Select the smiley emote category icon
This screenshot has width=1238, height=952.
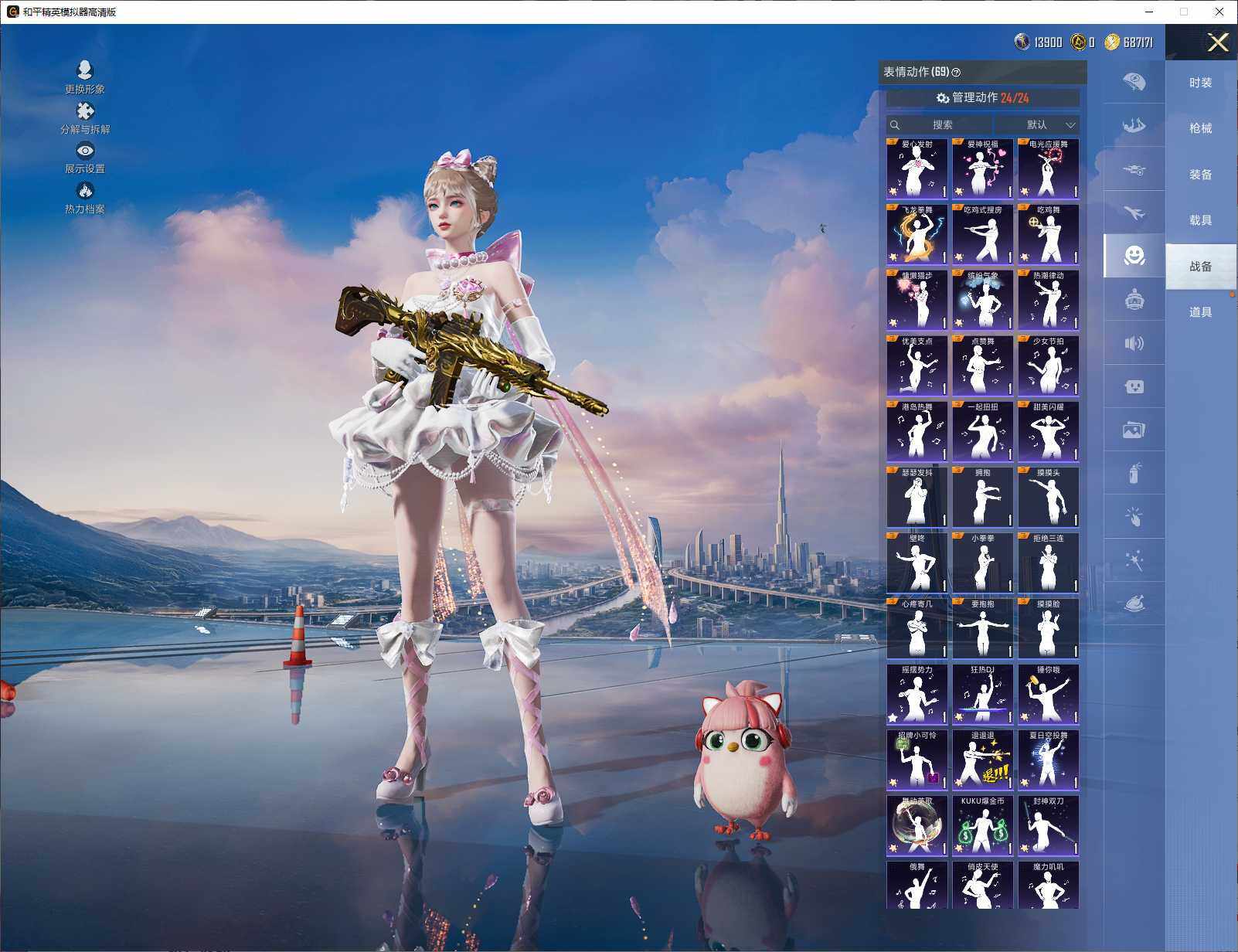click(1134, 256)
